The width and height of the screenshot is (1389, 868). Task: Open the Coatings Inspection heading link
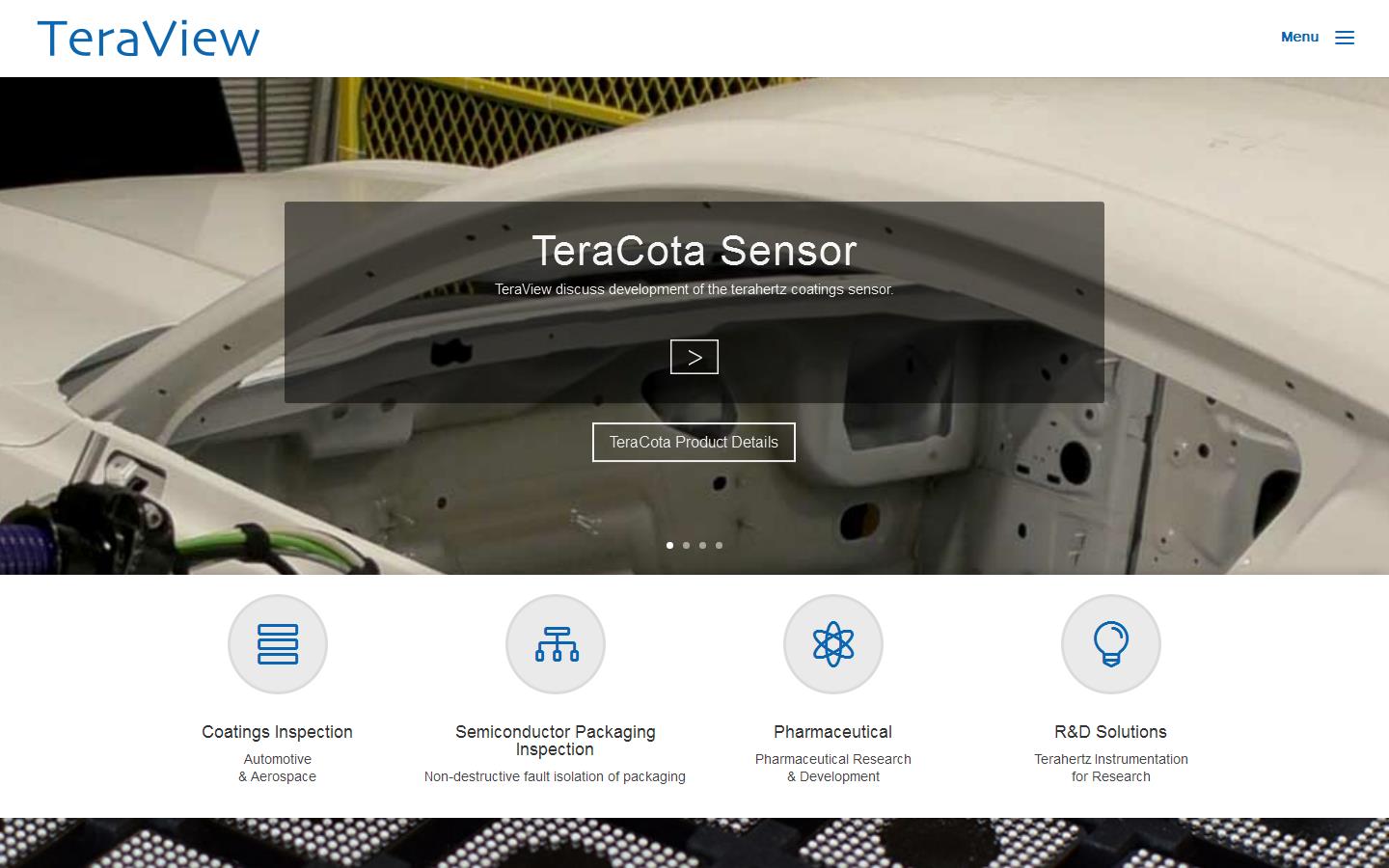(278, 732)
